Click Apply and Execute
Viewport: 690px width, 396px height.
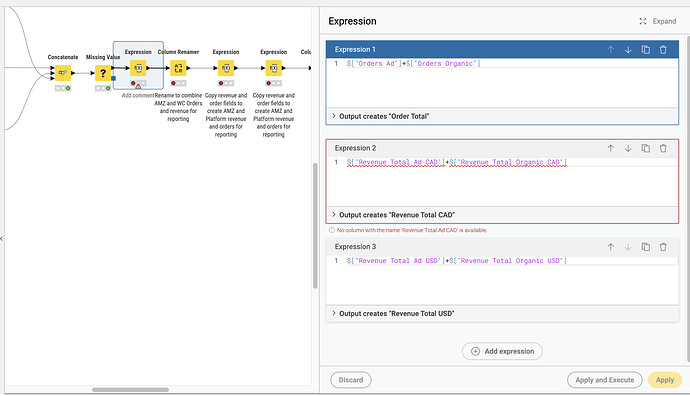pyautogui.click(x=605, y=380)
